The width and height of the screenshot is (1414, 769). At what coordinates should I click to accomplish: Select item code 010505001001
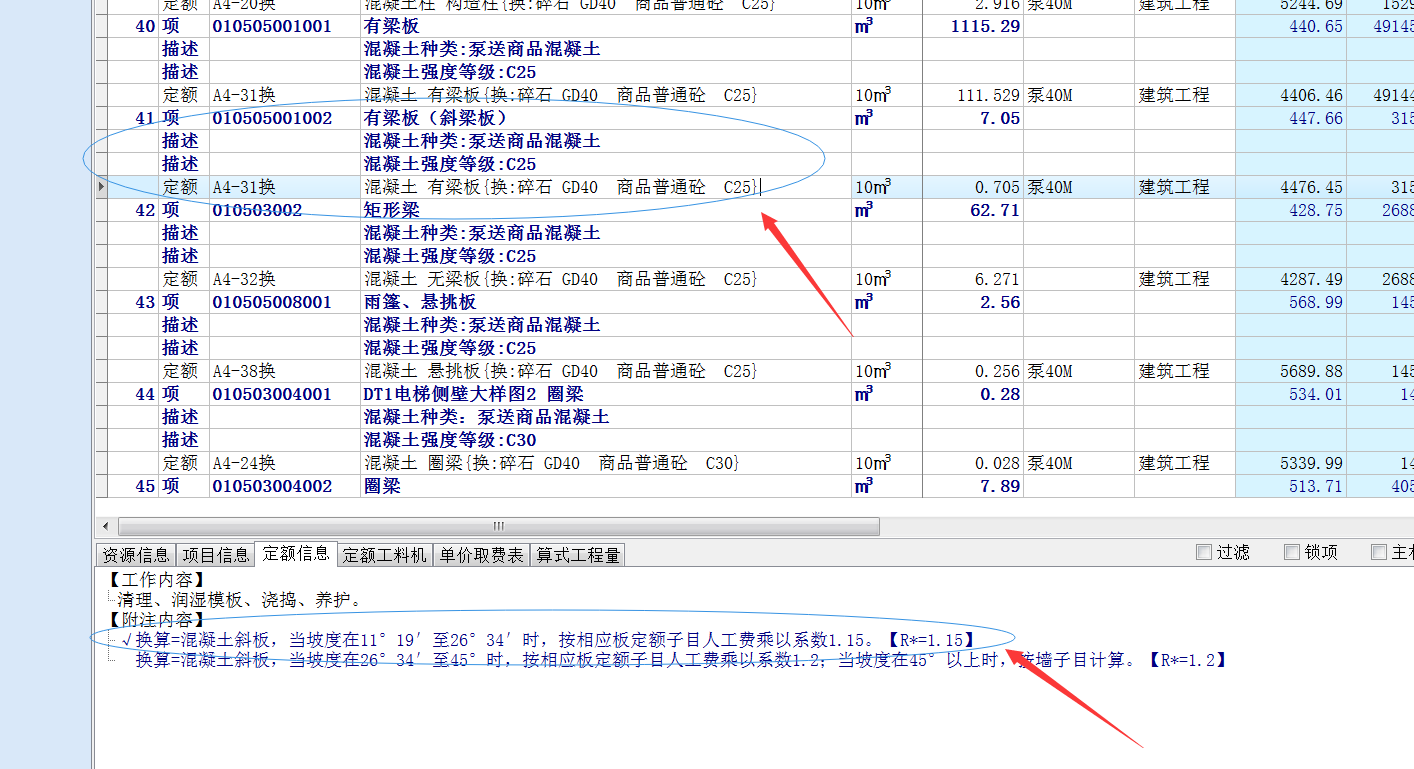272,26
